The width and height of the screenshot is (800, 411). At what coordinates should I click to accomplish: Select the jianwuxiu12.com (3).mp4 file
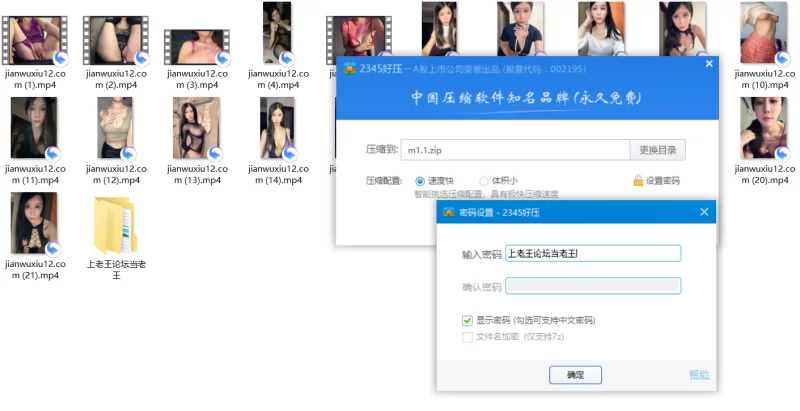pyautogui.click(x=194, y=46)
